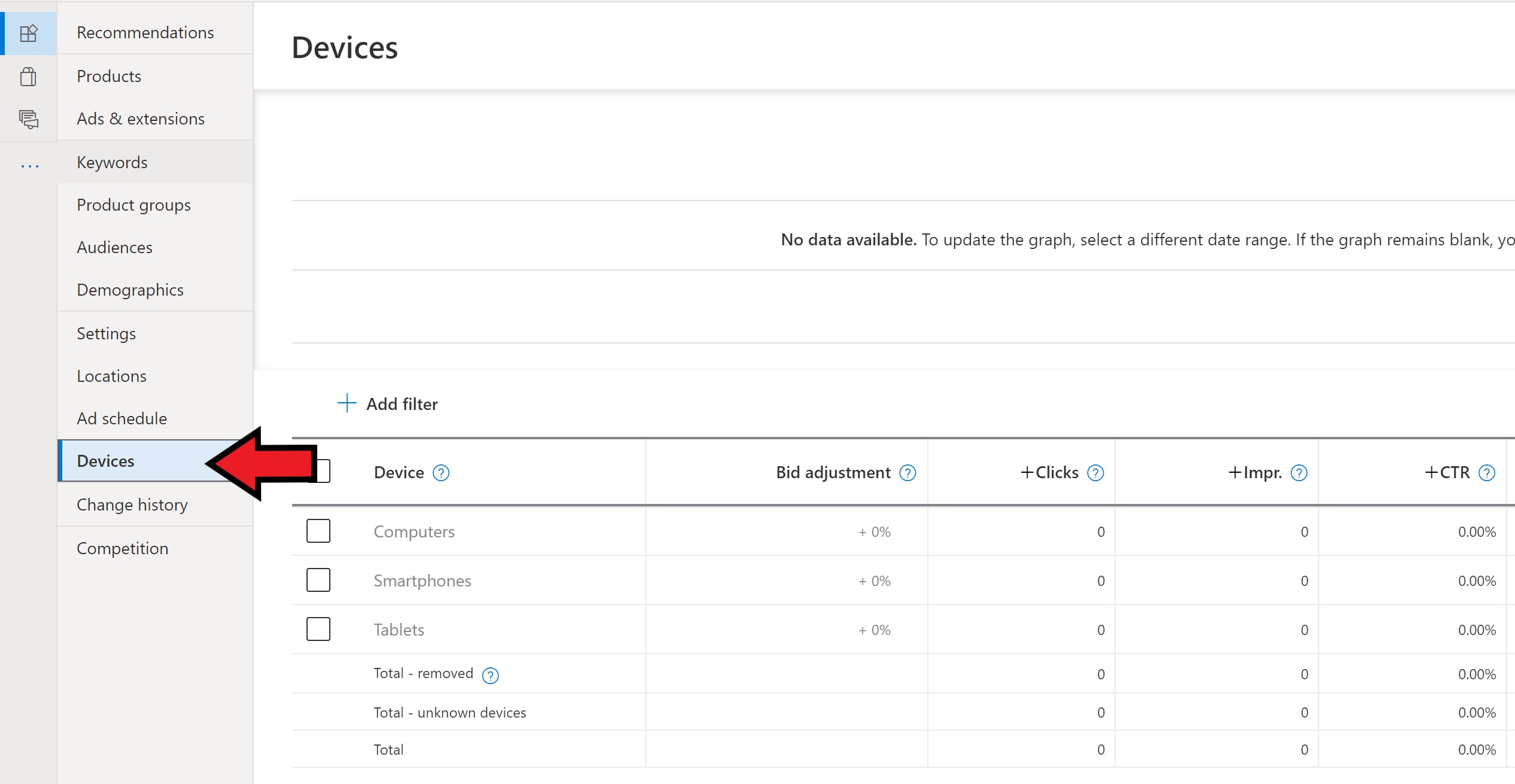
Task: Click the Tablets device name
Action: (x=399, y=630)
